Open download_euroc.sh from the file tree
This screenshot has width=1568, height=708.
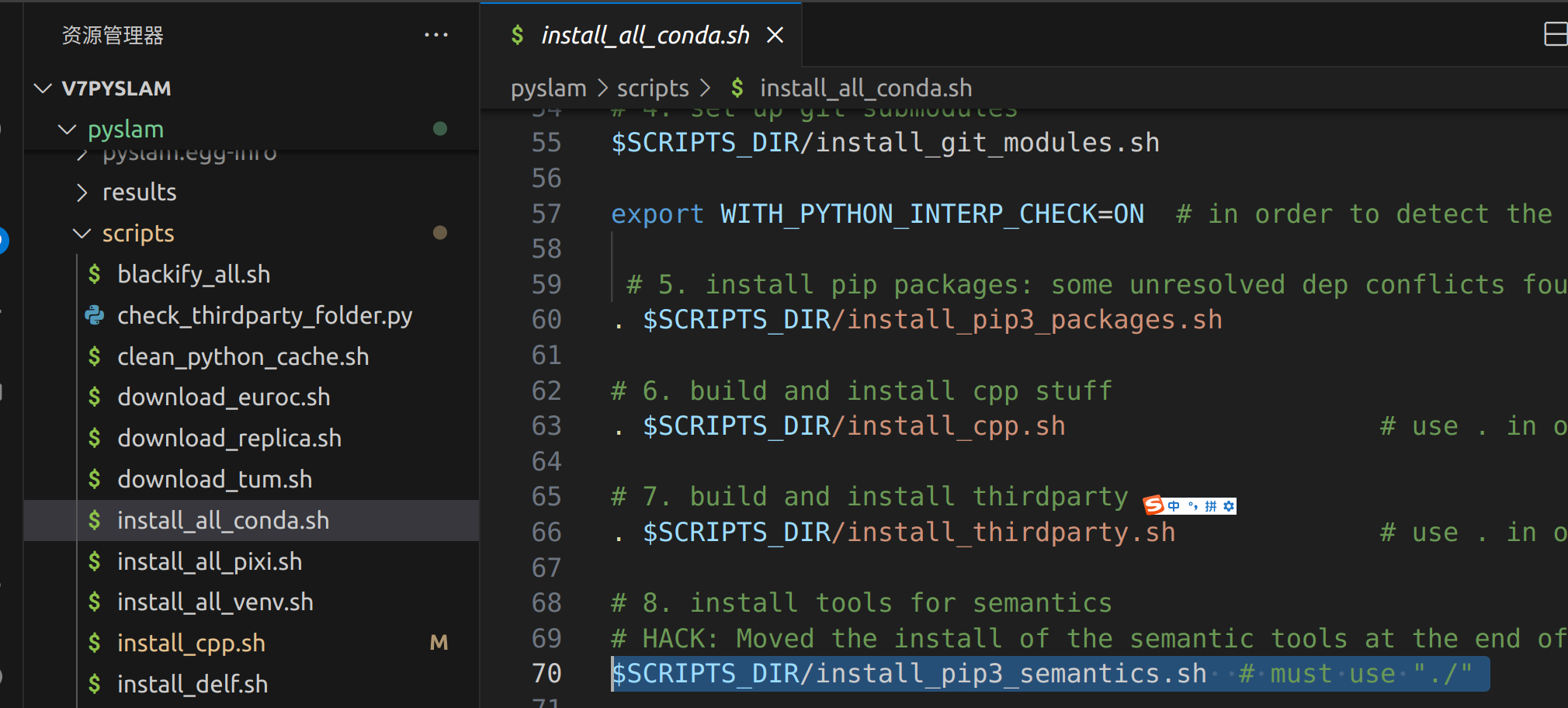(x=224, y=397)
